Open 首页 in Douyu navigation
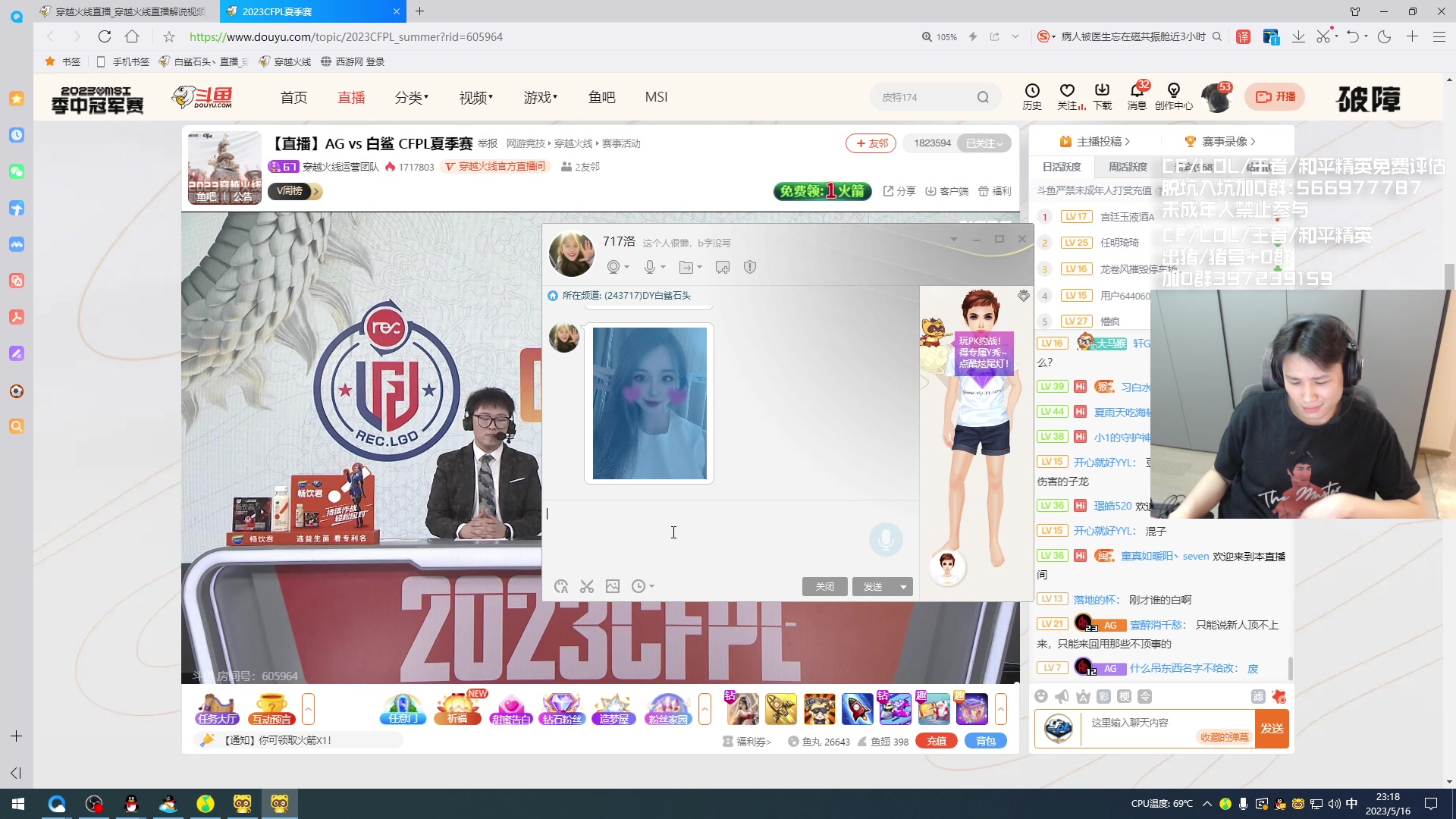This screenshot has height=819, width=1456. click(x=294, y=97)
